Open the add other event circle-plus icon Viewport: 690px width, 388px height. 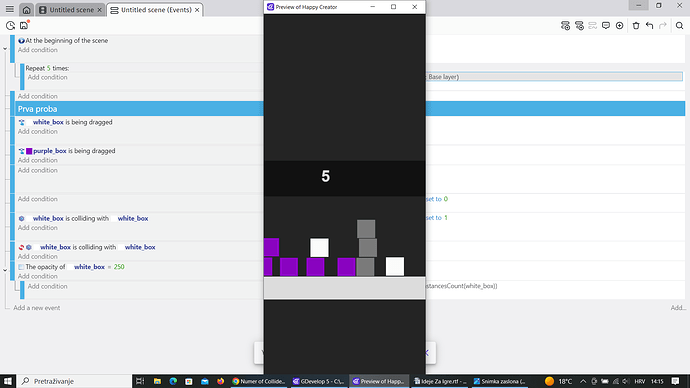(620, 26)
